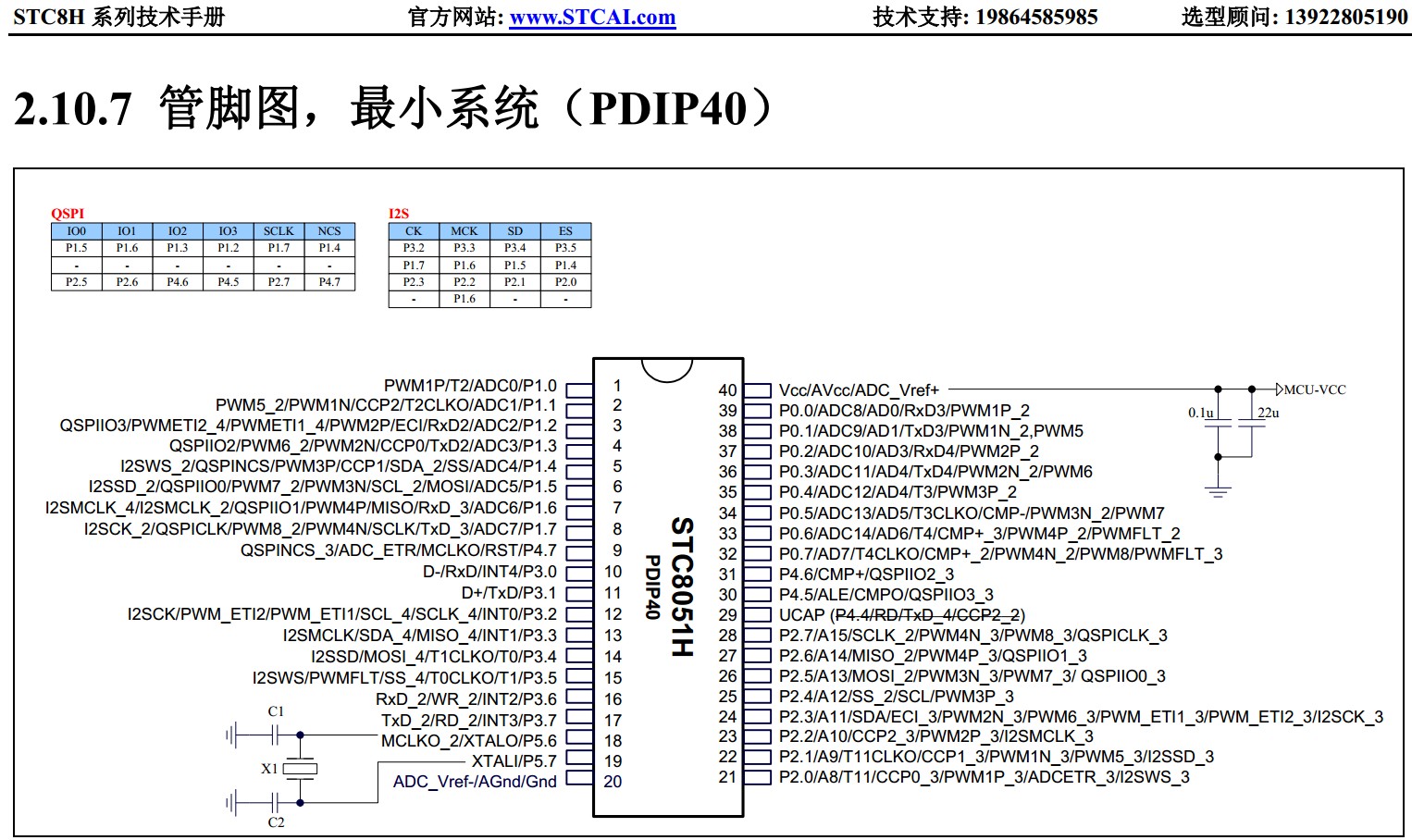Select the I2S table title
The height and width of the screenshot is (840, 1412).
[x=398, y=214]
